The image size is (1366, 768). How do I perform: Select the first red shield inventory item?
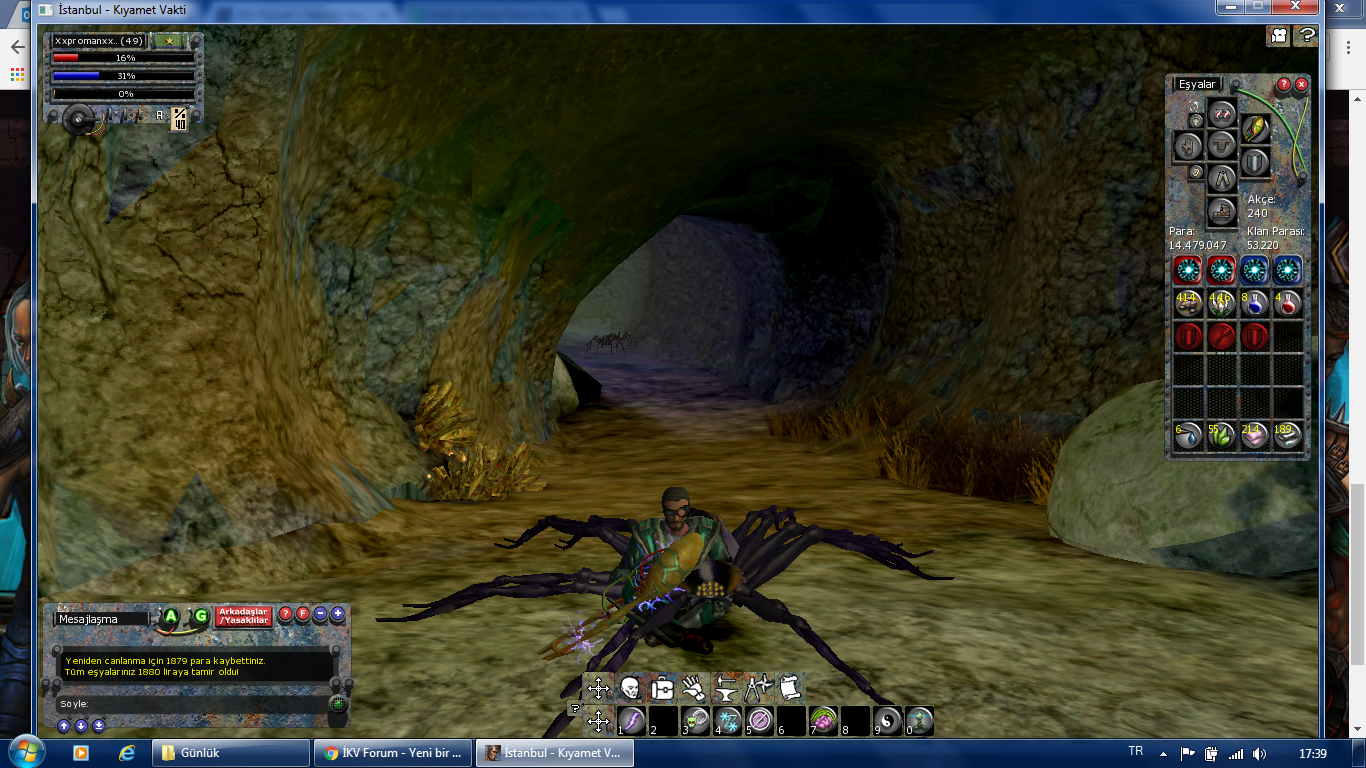tap(1188, 337)
